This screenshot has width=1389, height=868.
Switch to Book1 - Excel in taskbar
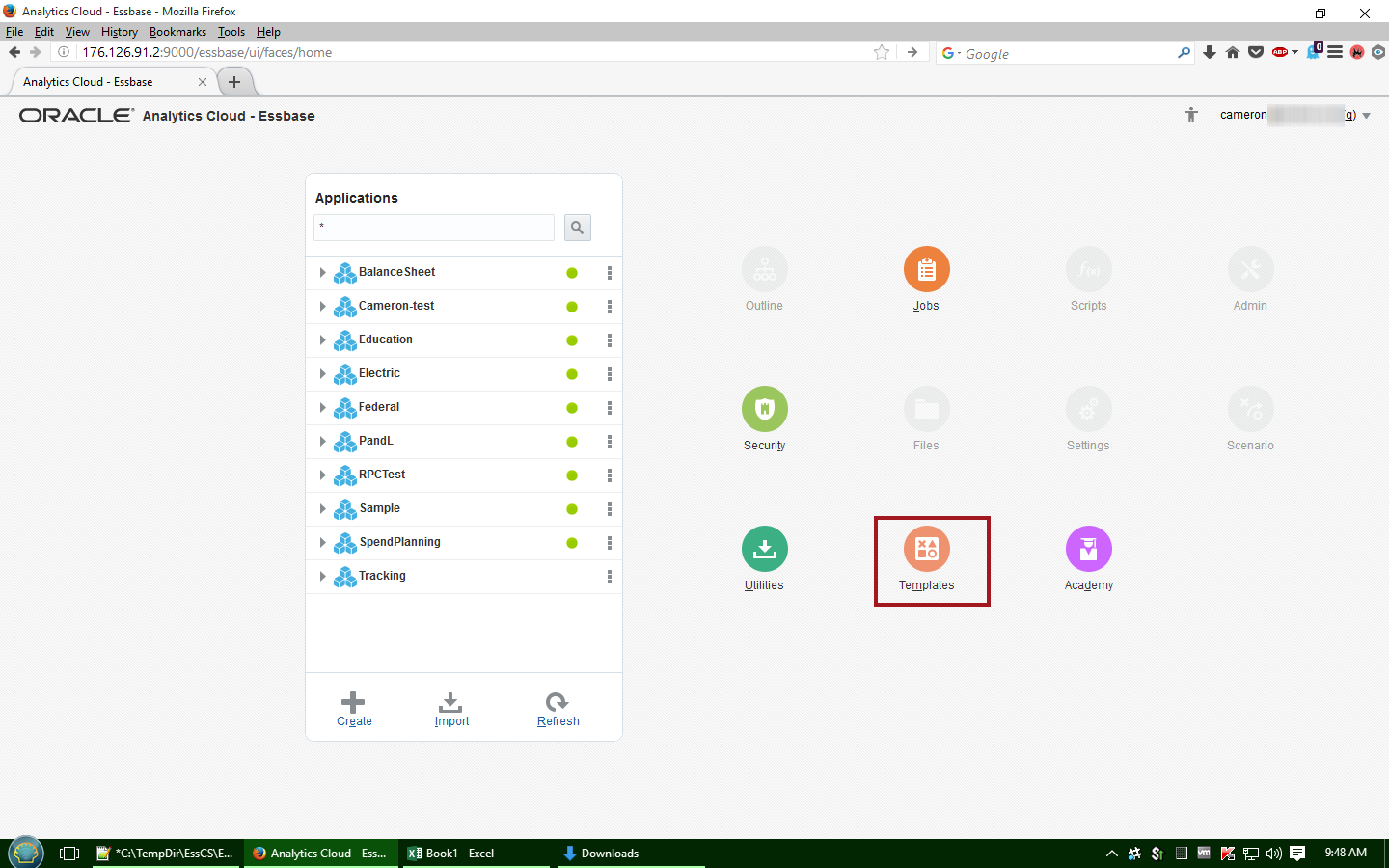[x=474, y=854]
